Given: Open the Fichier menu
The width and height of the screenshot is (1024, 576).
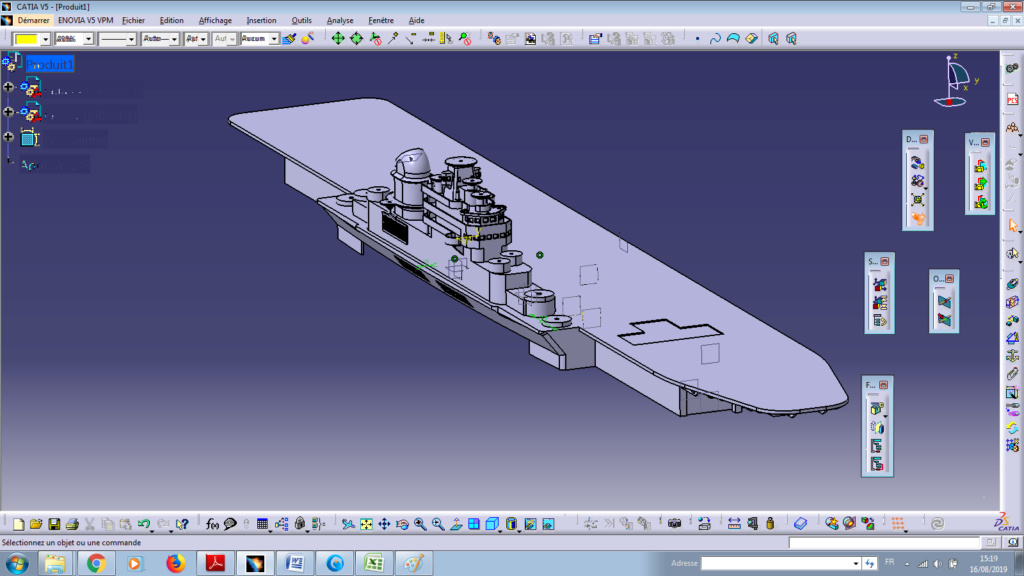Looking at the screenshot, I should 133,20.
